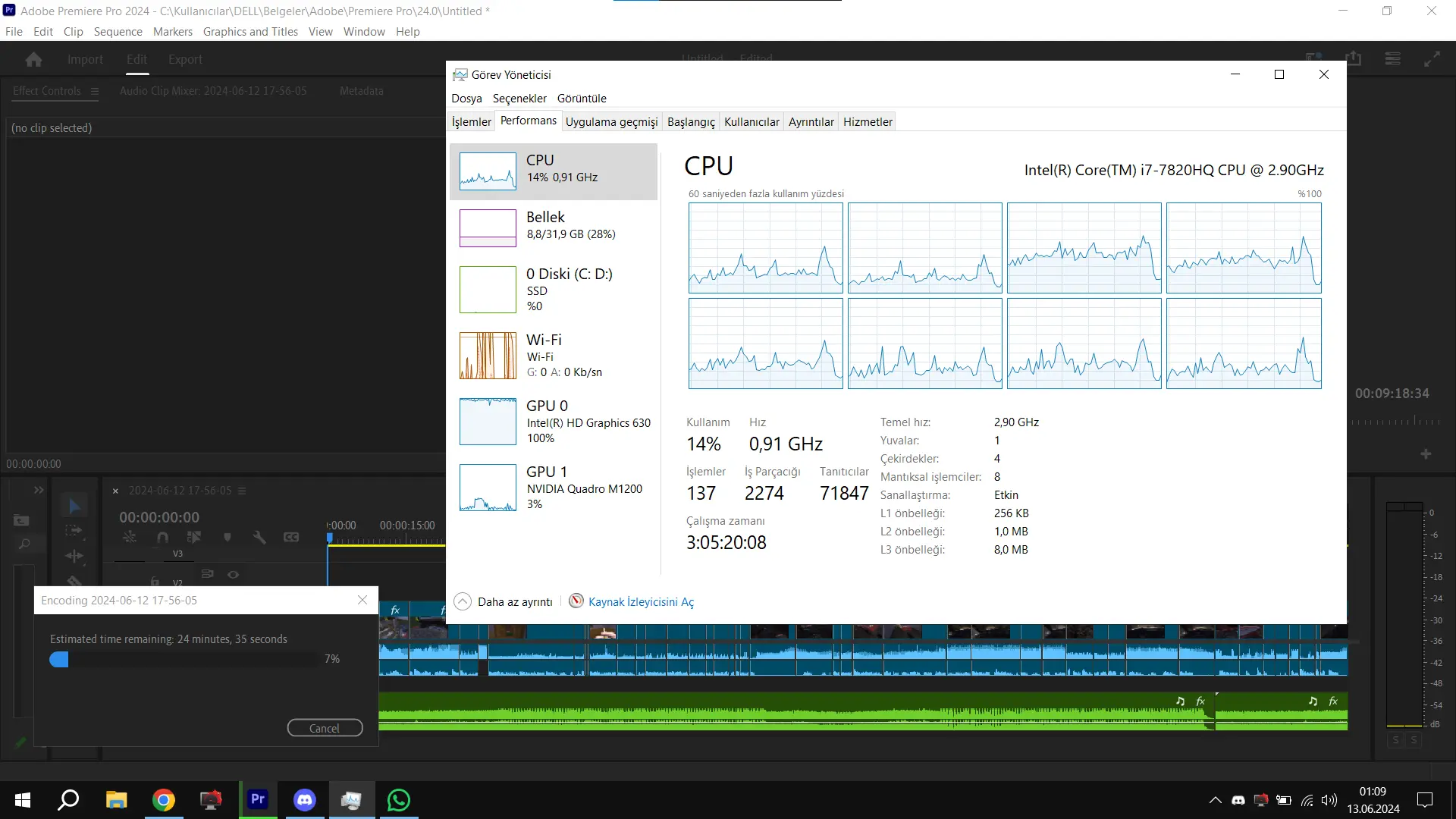The width and height of the screenshot is (1456, 819).
Task: Open Discord from the taskbar
Action: click(305, 800)
